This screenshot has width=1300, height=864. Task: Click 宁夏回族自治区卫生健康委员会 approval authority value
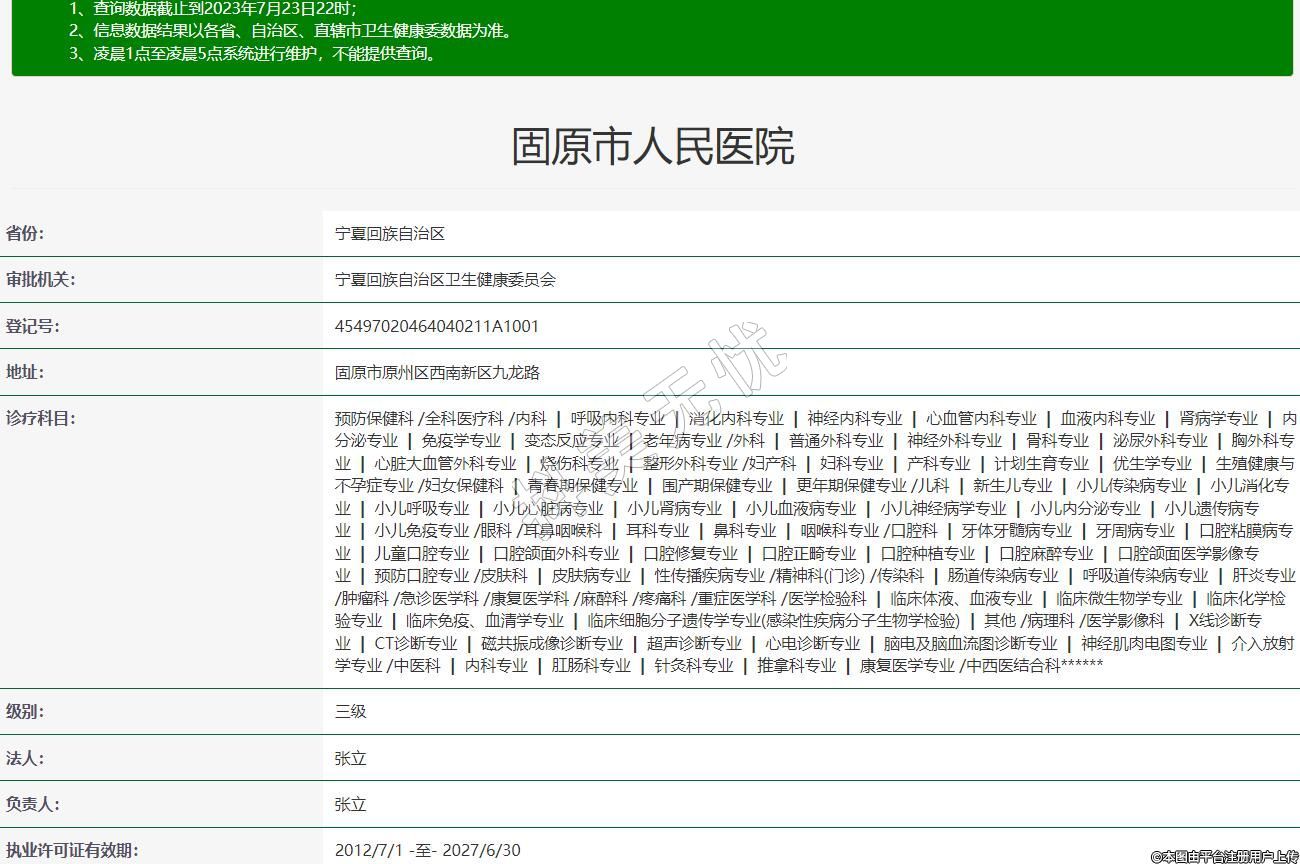coord(445,280)
